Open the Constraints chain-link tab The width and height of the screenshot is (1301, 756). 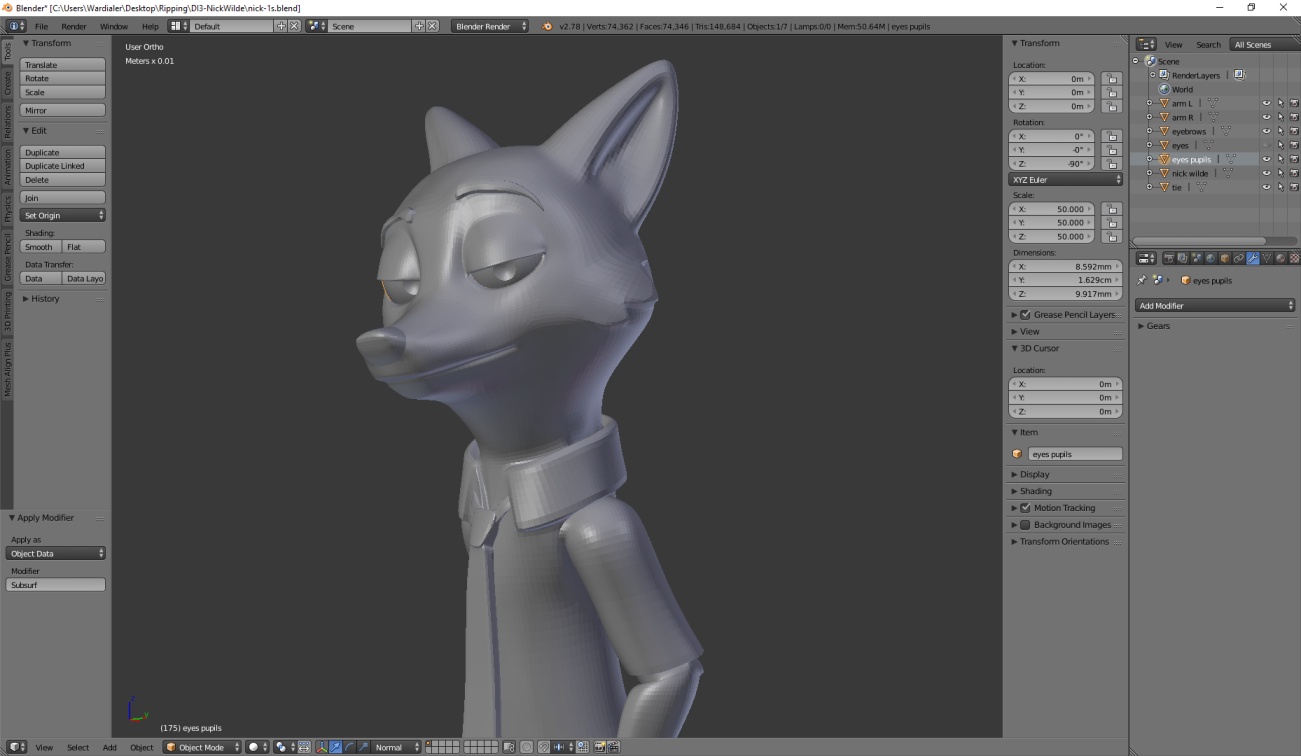[1239, 258]
